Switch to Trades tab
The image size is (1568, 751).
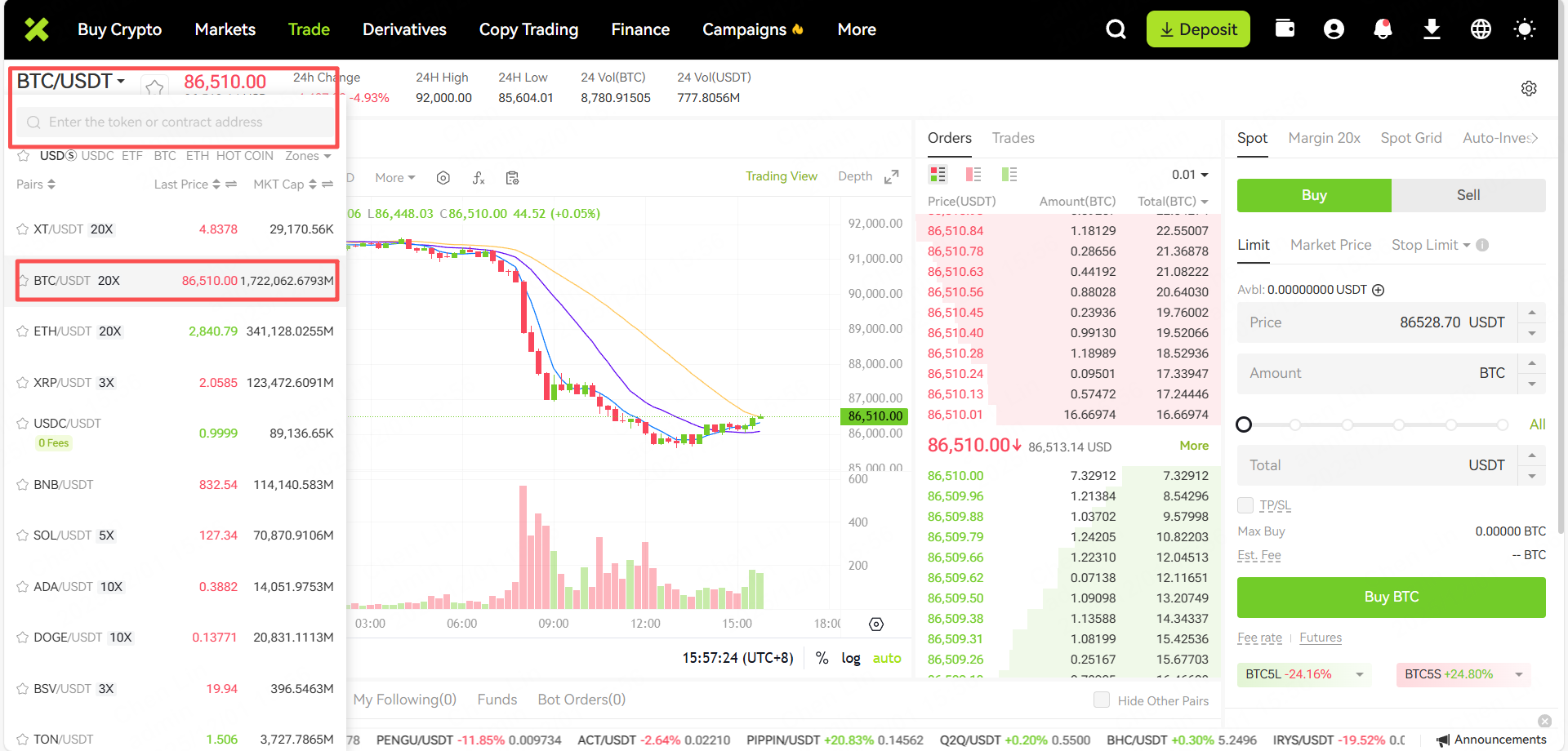pos(1013,138)
